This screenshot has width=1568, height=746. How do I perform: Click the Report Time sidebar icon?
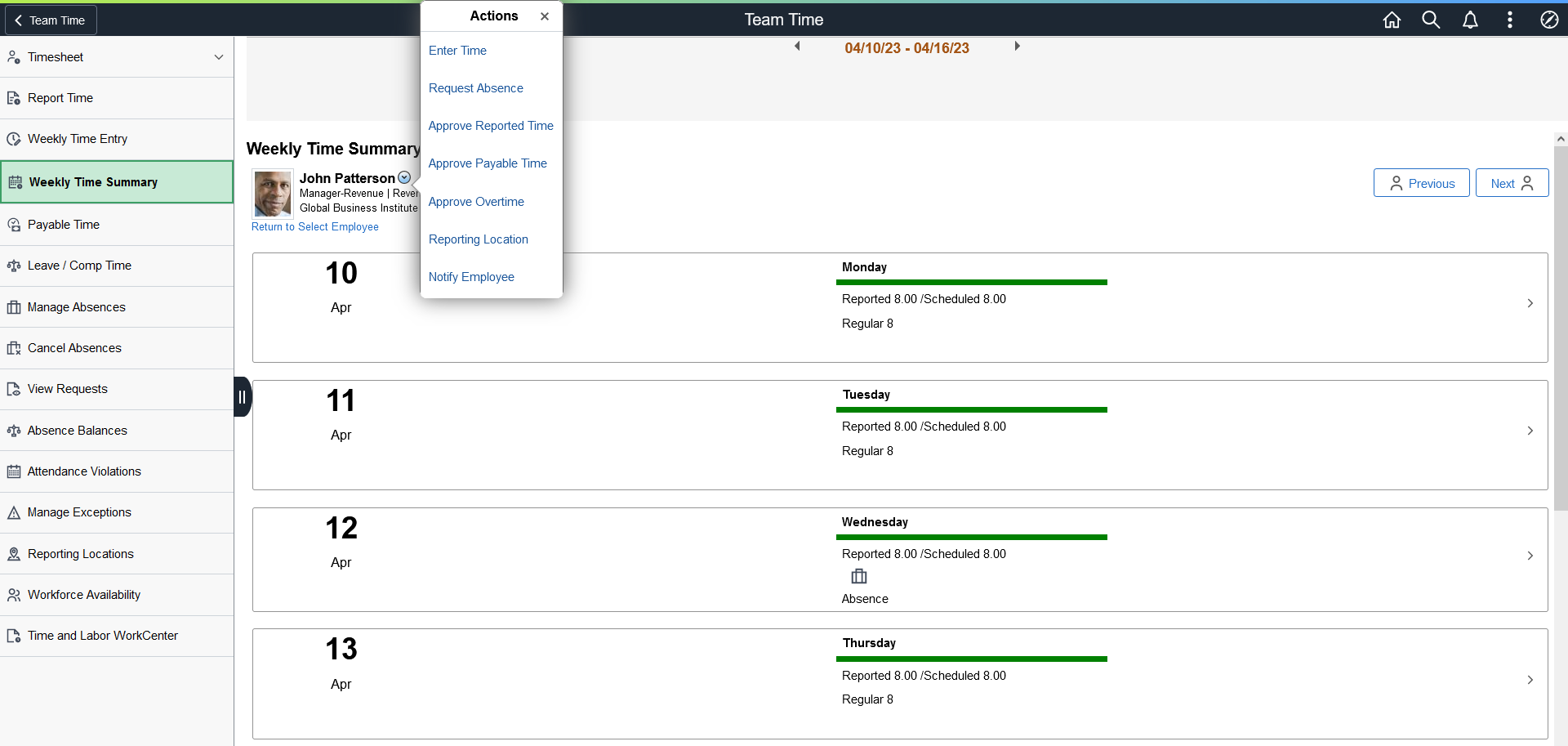tap(14, 98)
